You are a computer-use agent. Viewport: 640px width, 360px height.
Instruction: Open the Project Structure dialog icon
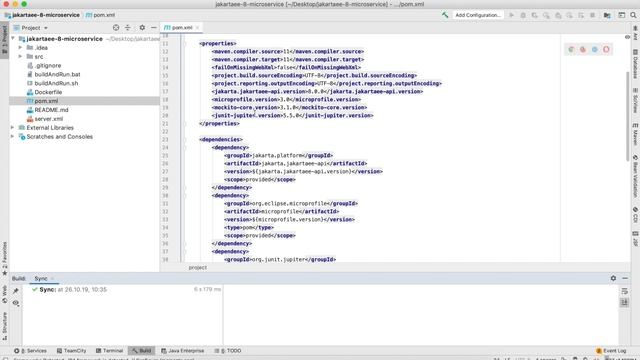tap(607, 15)
